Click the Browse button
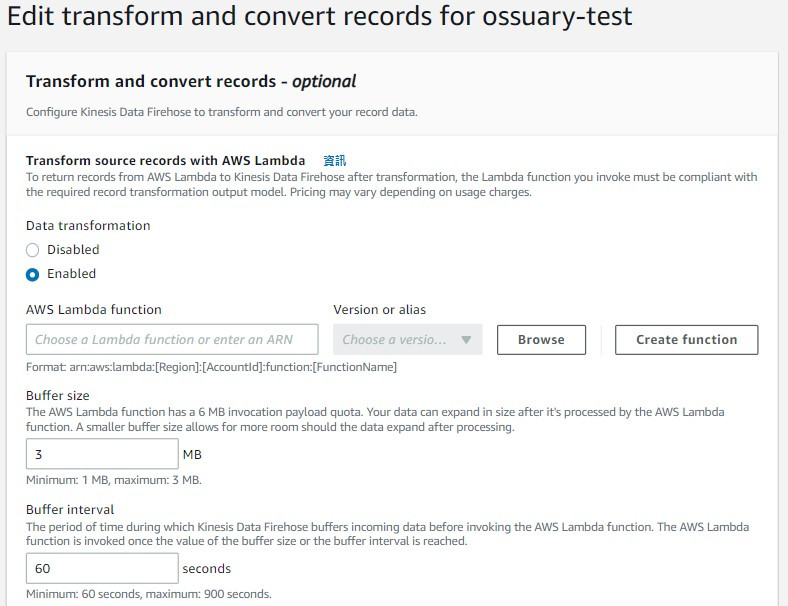788x606 pixels. [x=541, y=340]
